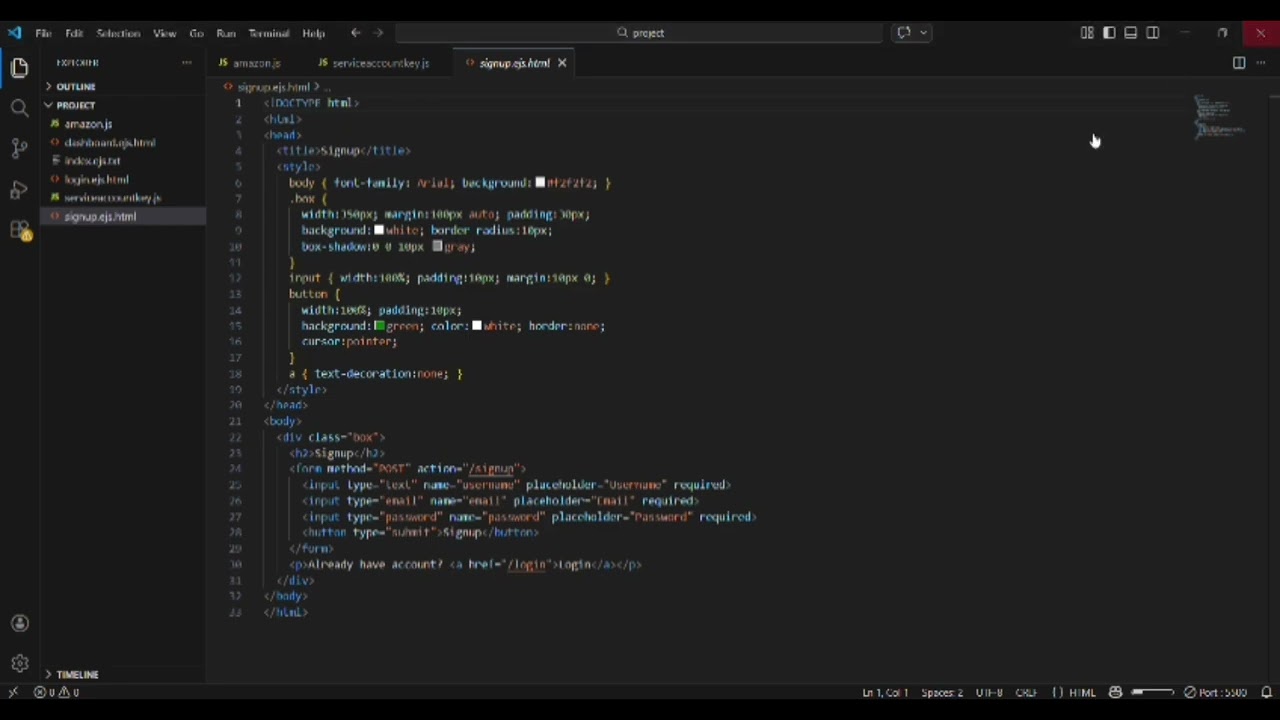
Task: Open the Accounts menu icon
Action: coord(19,623)
